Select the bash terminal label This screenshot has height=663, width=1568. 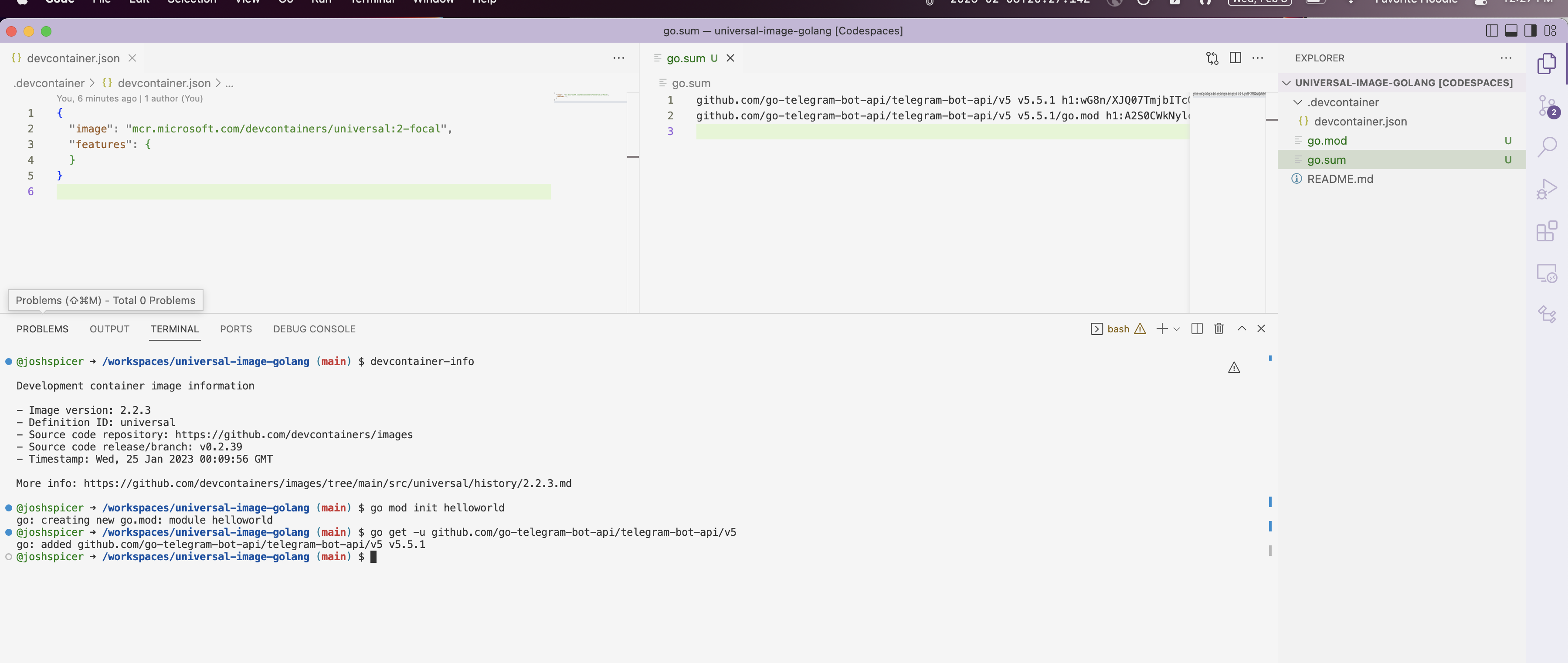pyautogui.click(x=1117, y=329)
